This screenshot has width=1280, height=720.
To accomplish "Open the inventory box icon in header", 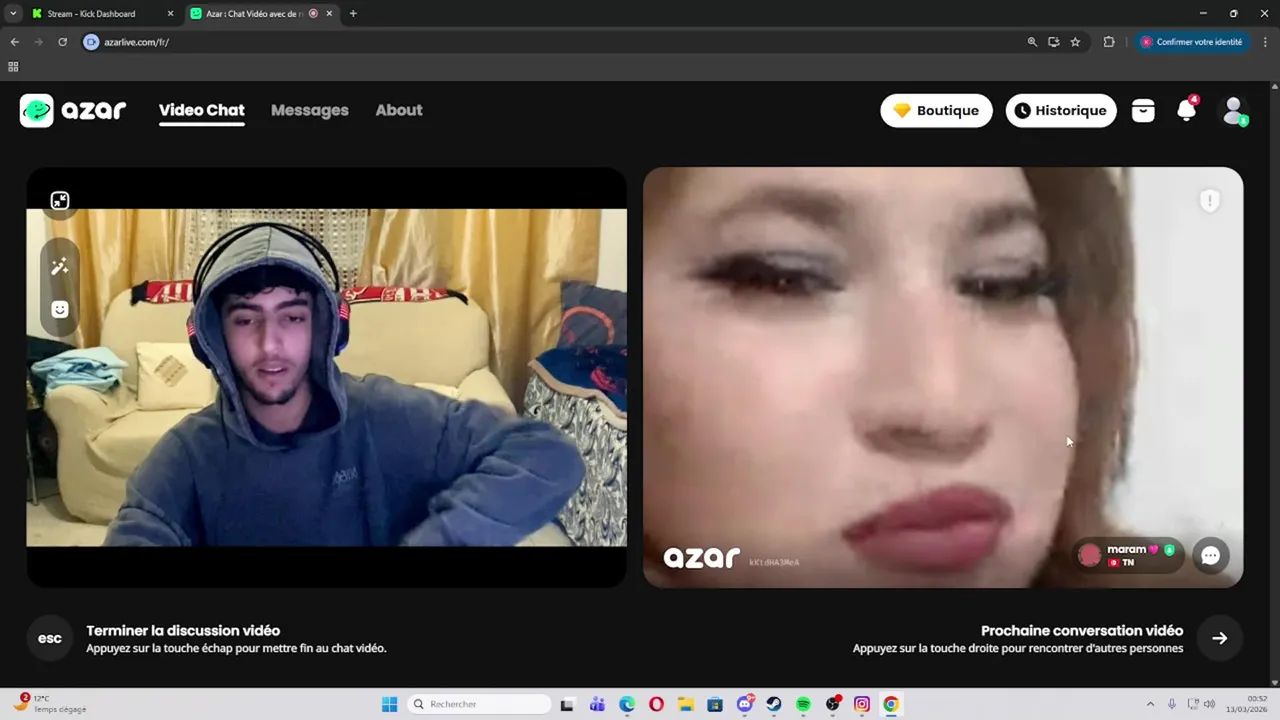I will click(x=1143, y=111).
